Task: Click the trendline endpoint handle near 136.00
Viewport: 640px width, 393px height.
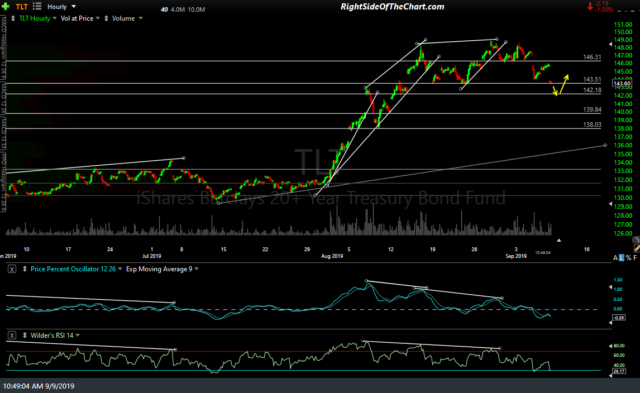Action: pos(605,145)
